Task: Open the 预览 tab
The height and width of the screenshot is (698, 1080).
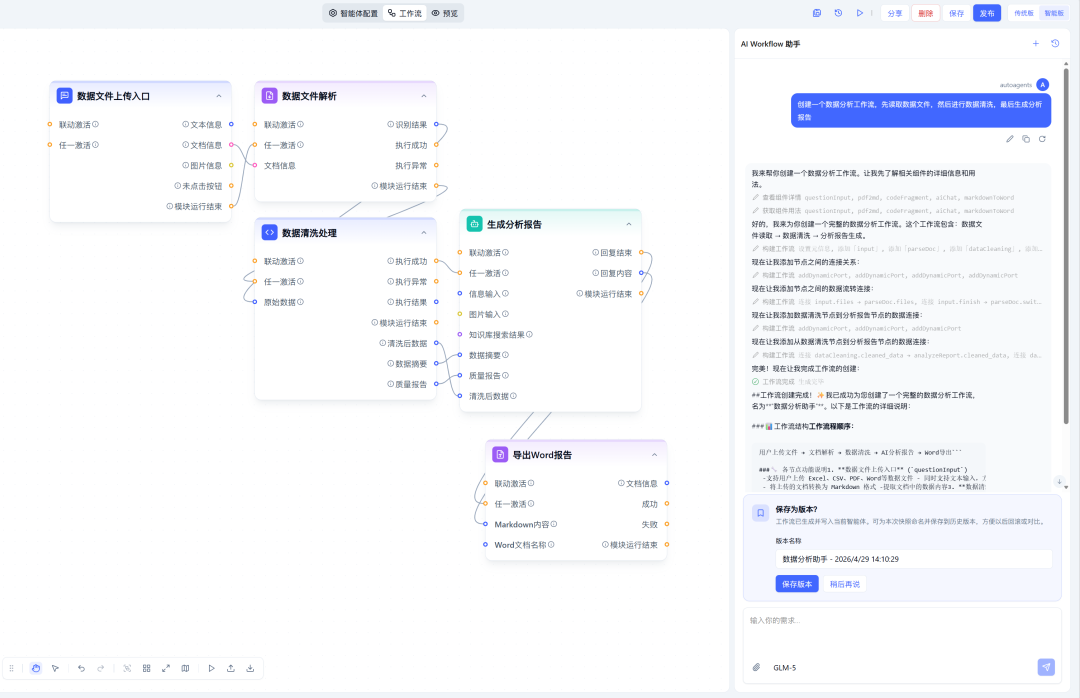Action: 444,13
